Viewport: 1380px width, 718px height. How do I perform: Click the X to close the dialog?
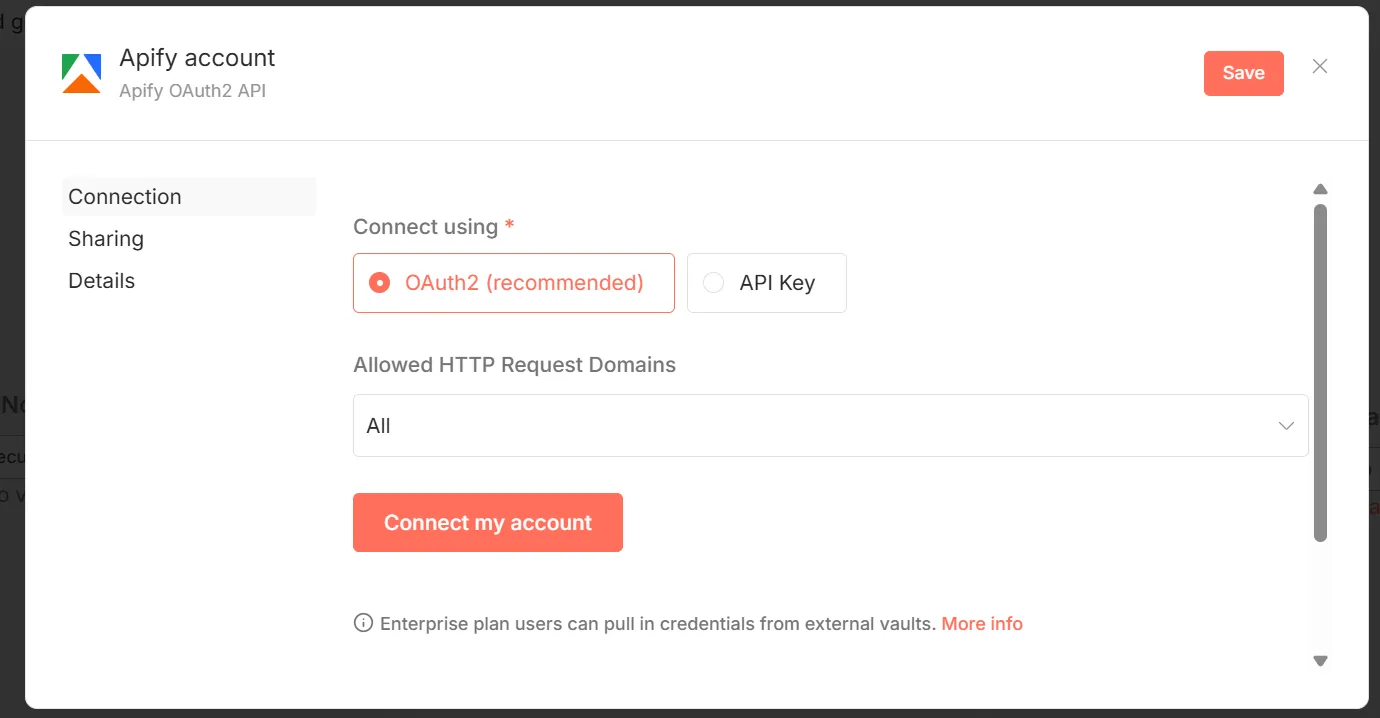(x=1319, y=66)
